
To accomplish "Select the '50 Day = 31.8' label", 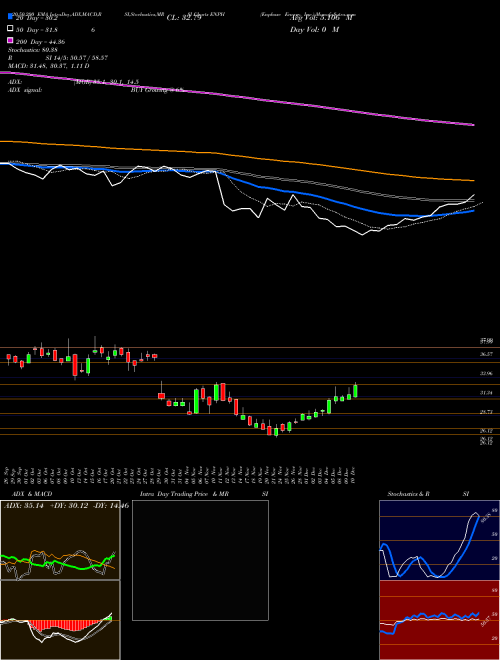I will [37, 30].
